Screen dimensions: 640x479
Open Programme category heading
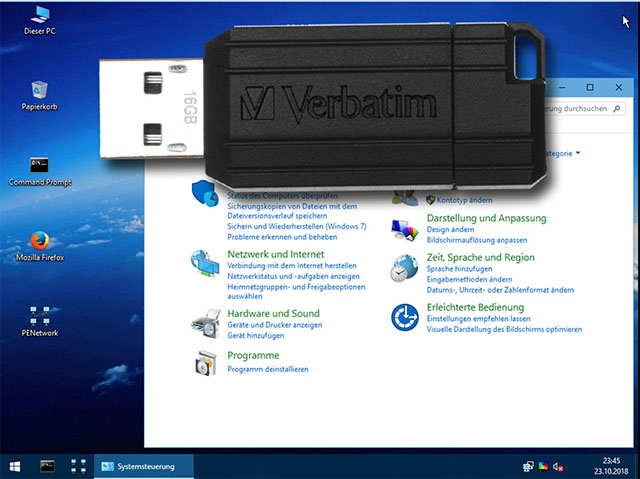tap(253, 355)
